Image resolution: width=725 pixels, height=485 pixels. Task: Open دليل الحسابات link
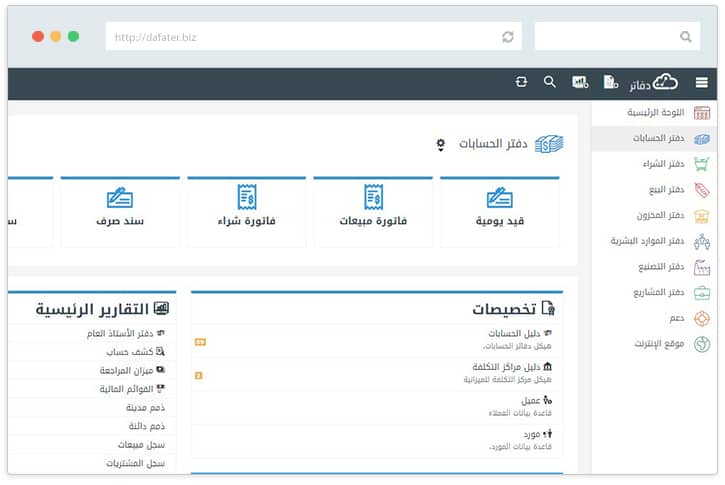click(x=514, y=334)
